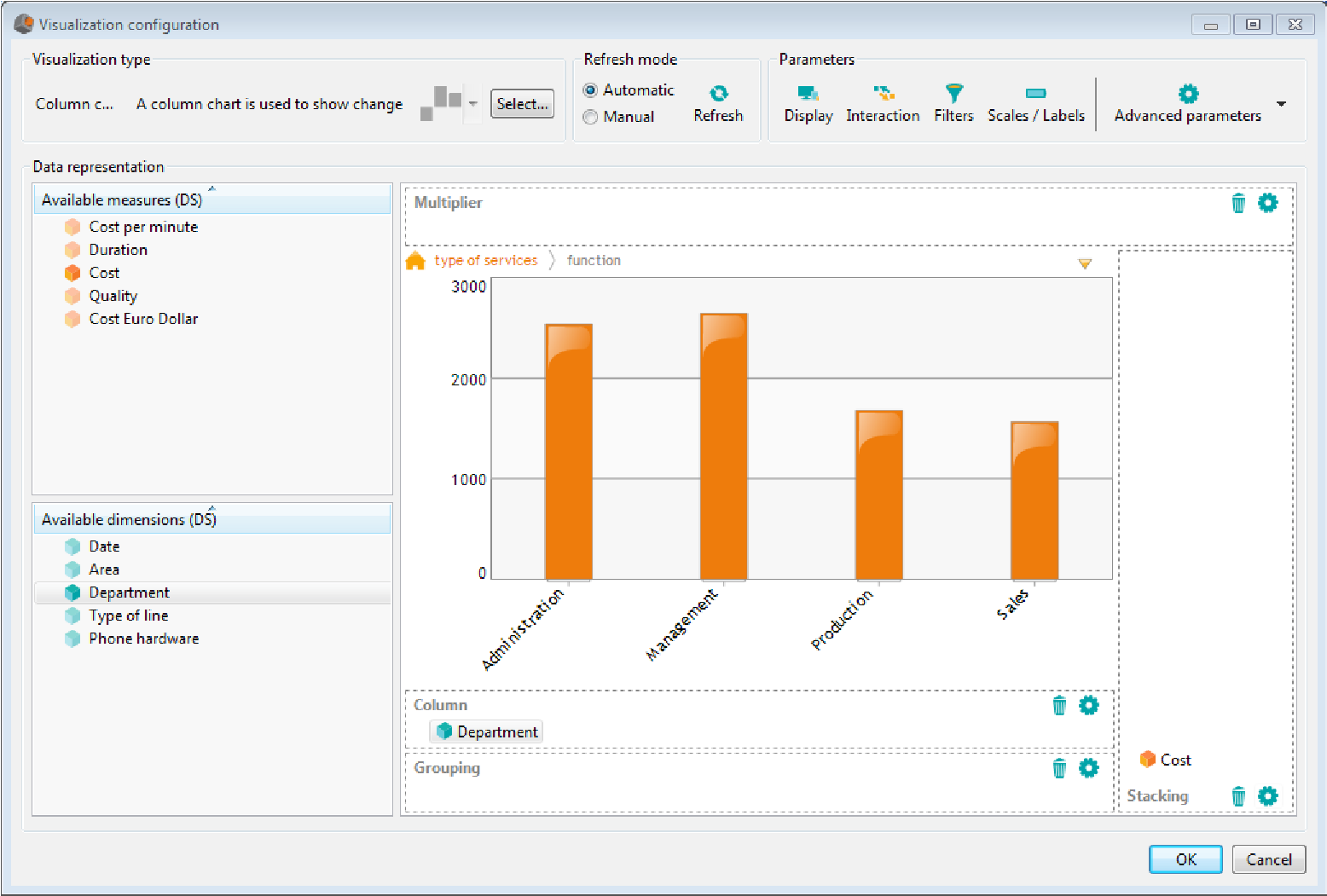Click the Cost chip in stacking panel
The image size is (1327, 896).
[x=1166, y=760]
